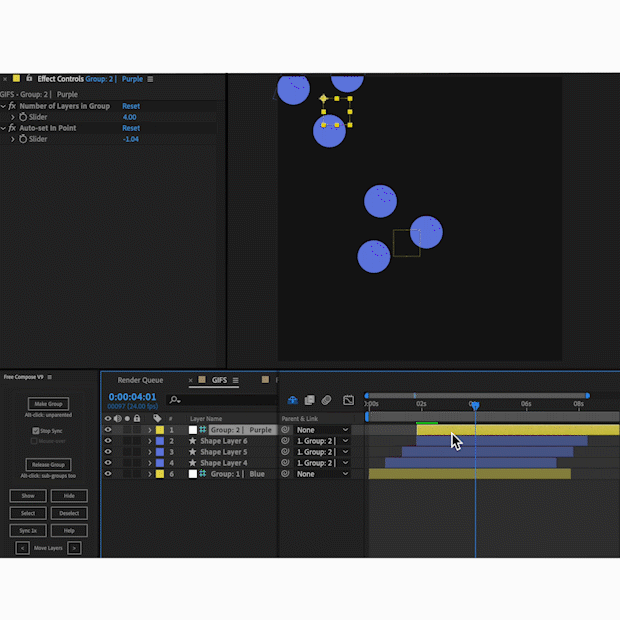The height and width of the screenshot is (620, 620).
Task: Click the Sync 1x button
Action: click(x=28, y=531)
